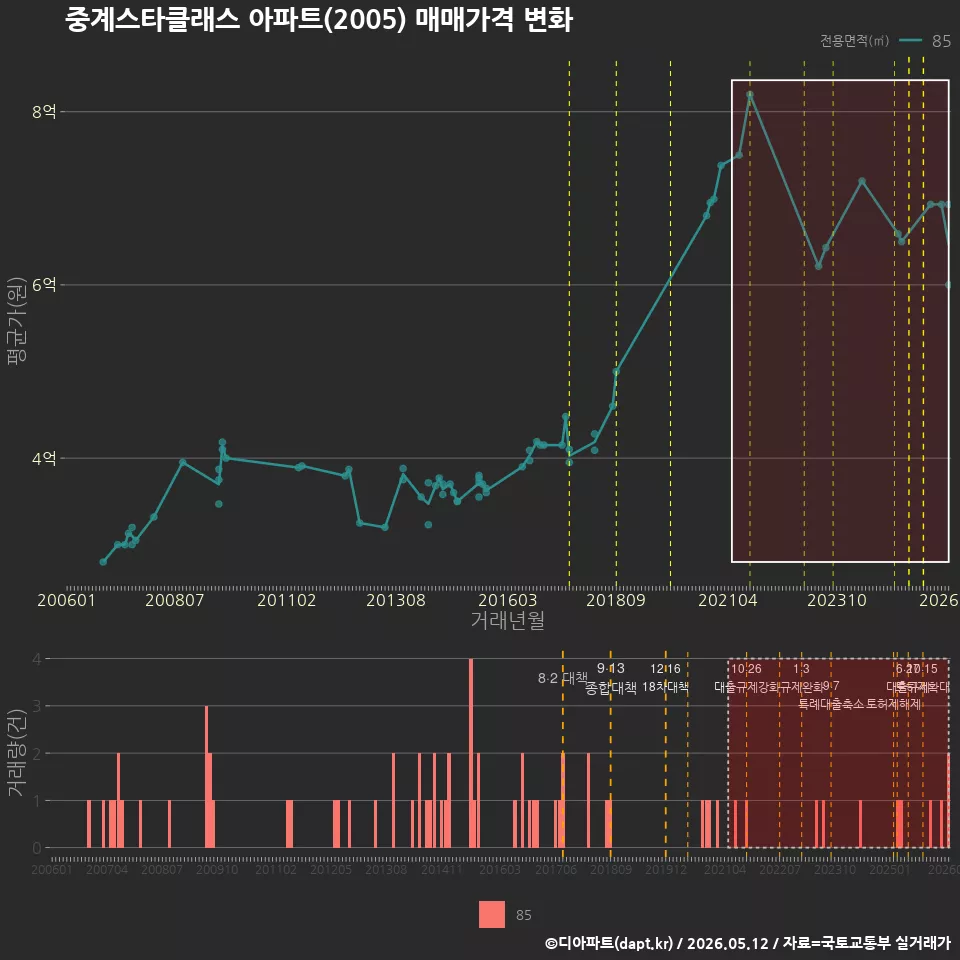960x960 pixels.
Task: Click the 거래량(건) vertical axis title
Action: click(17, 752)
